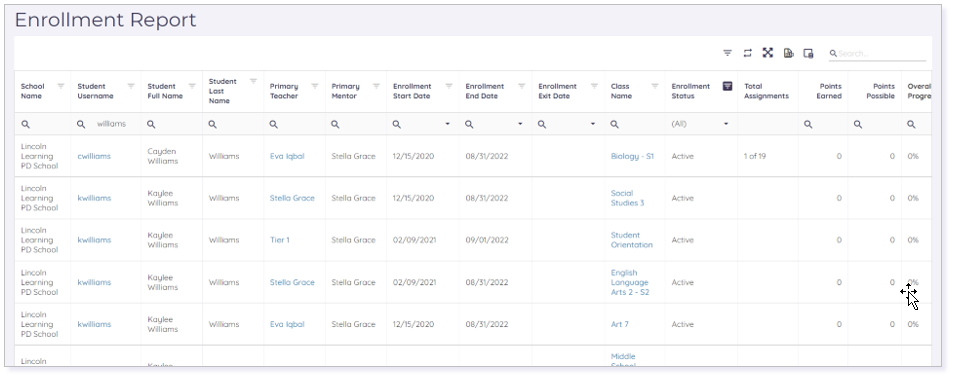Open the filter builder icon in the toolbar

tap(727, 53)
